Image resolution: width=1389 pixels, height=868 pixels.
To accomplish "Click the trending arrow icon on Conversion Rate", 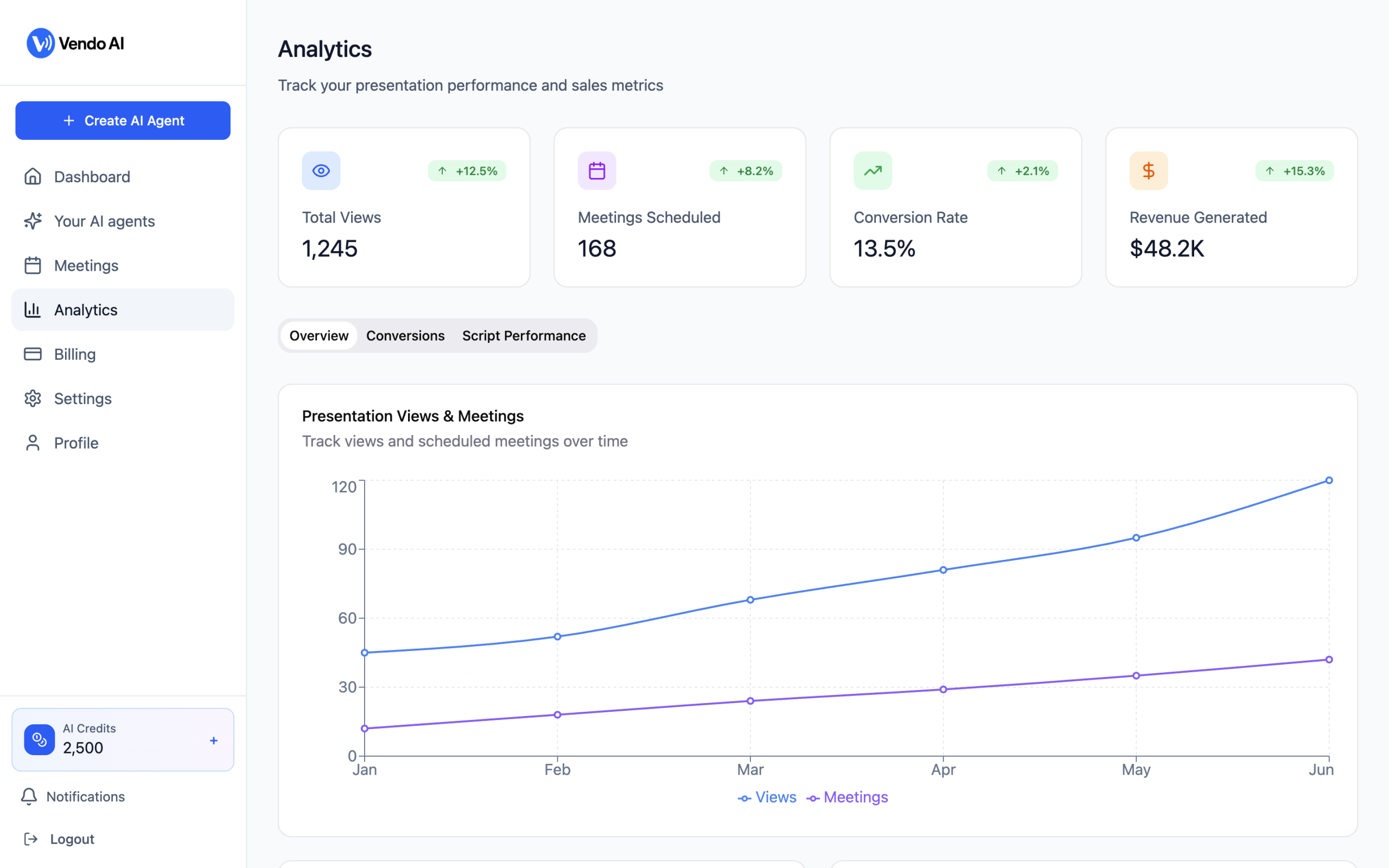I will point(872,170).
